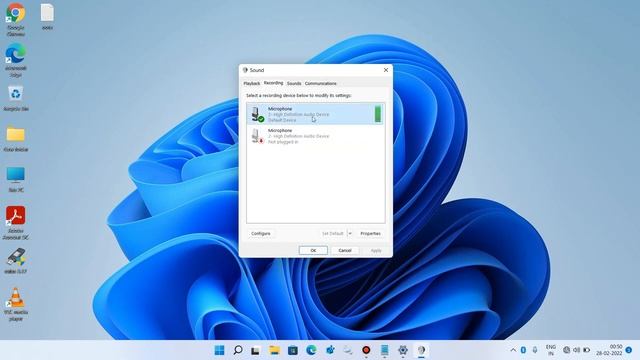Confirm with the OK button

[x=313, y=250]
